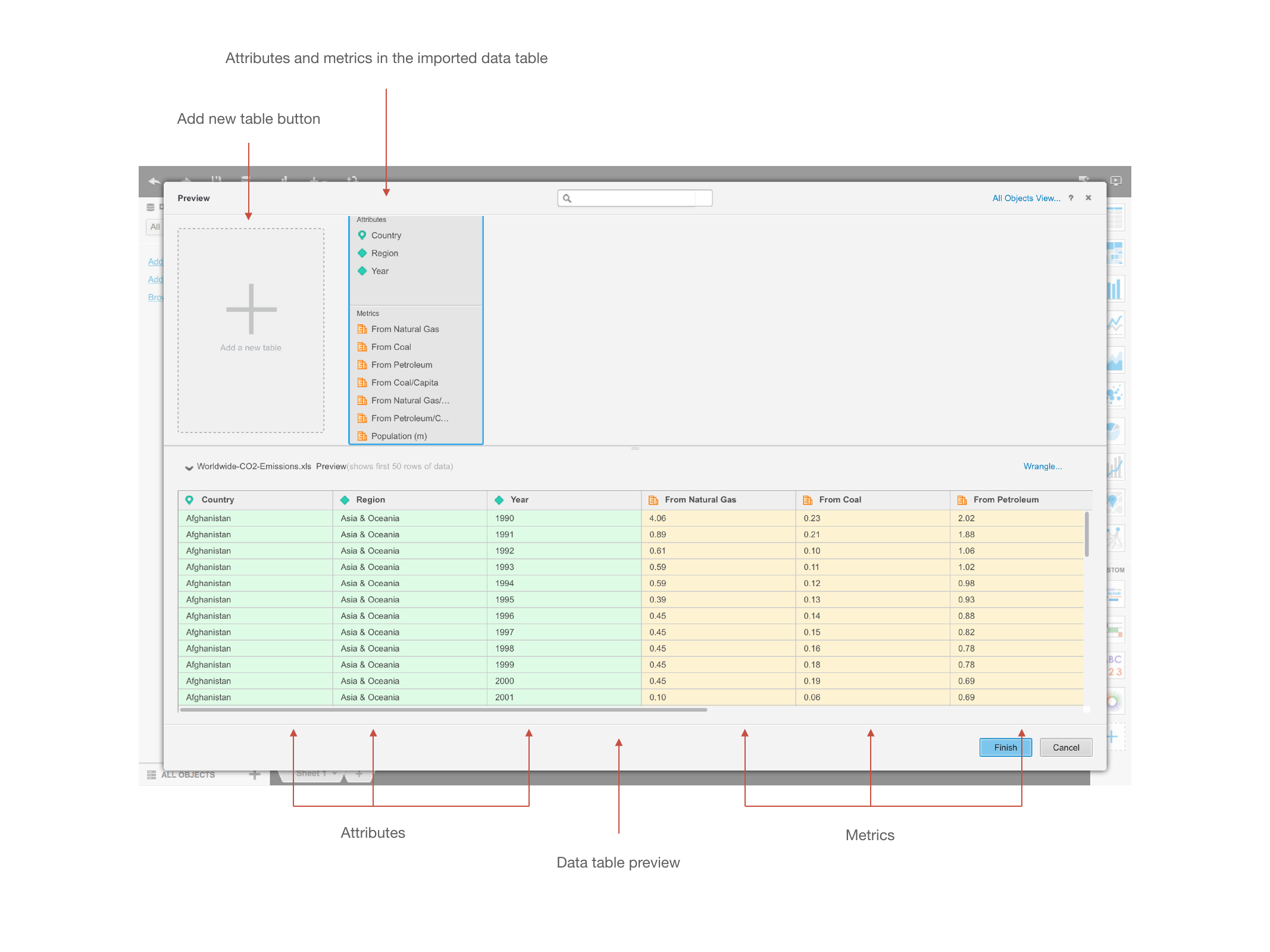Open the All dropdown in background panel
The height and width of the screenshot is (952, 1270).
pos(155,227)
